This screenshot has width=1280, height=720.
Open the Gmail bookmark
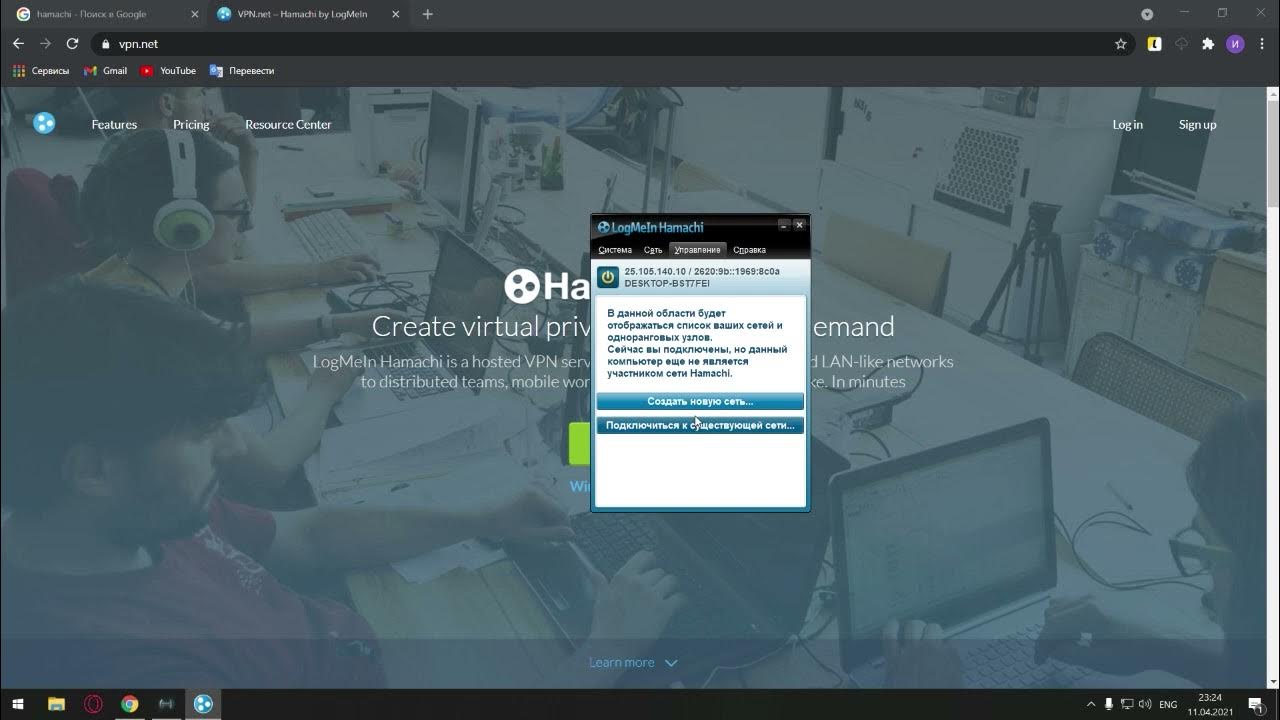(106, 71)
